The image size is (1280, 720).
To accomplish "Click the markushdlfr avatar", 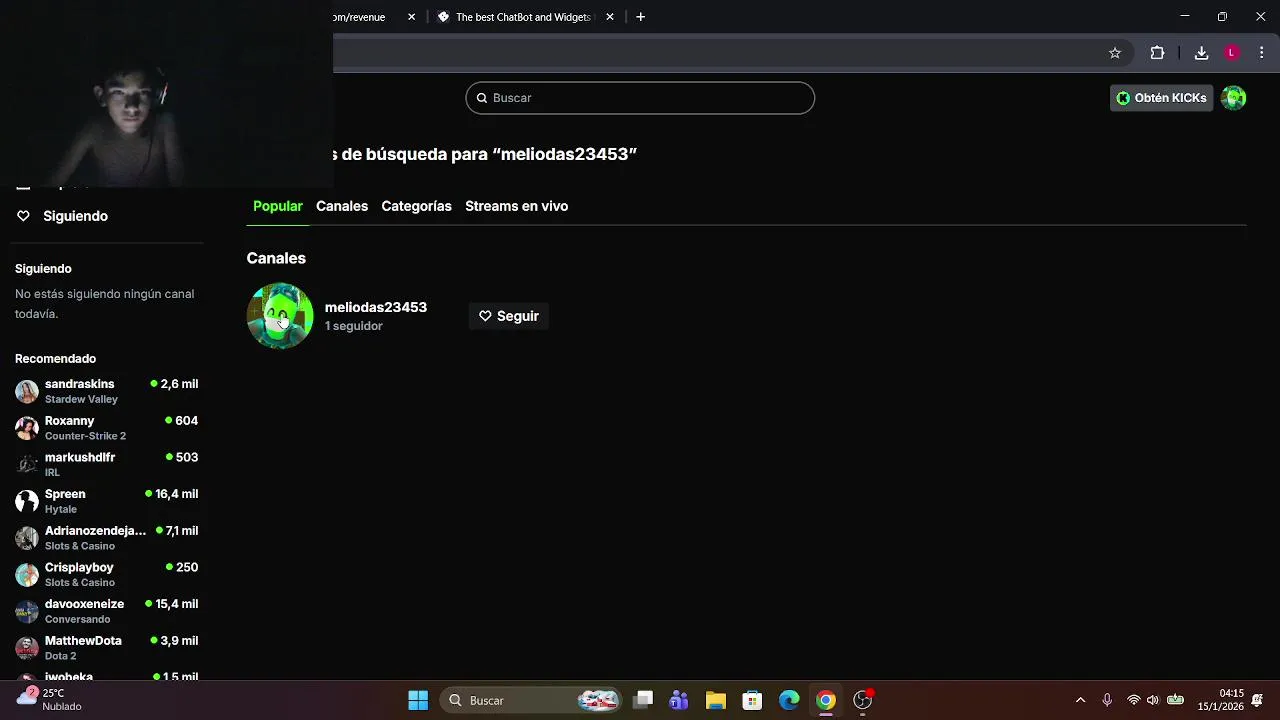I will [27, 464].
